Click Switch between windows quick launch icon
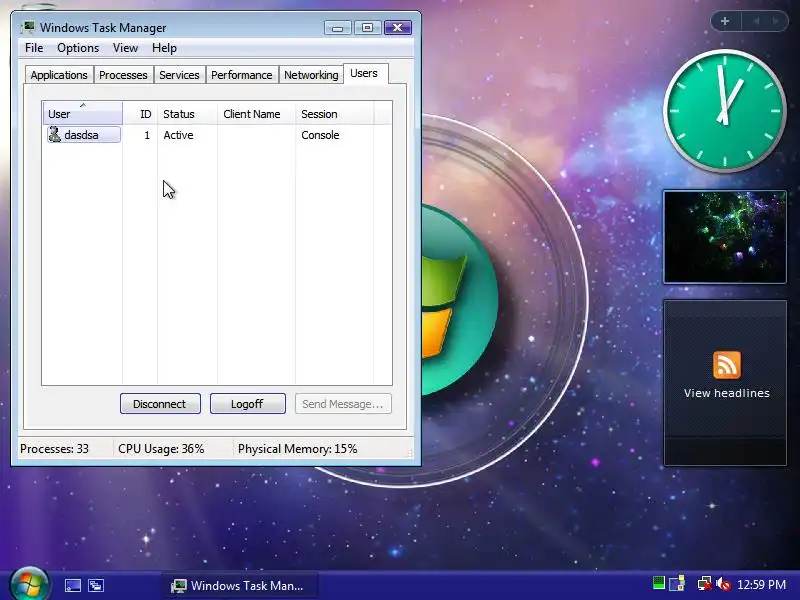The height and width of the screenshot is (600, 800). [x=96, y=585]
